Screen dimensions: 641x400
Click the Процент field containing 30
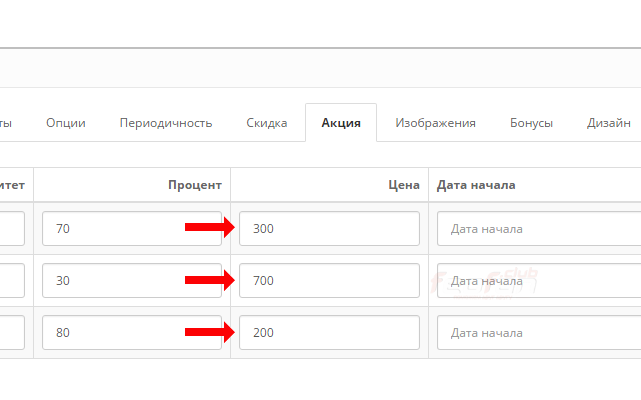point(132,281)
